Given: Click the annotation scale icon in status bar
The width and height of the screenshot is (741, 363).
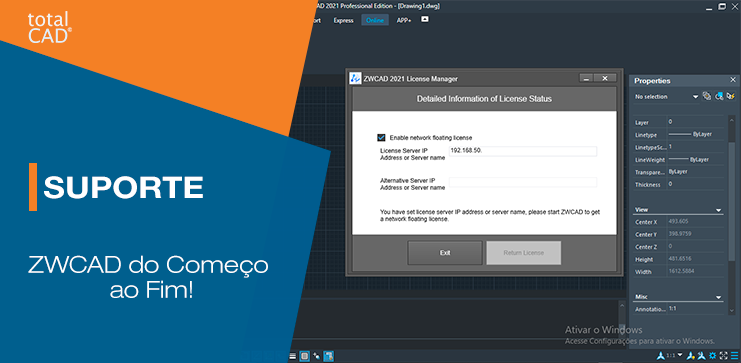Looking at the screenshot, I should [x=661, y=355].
